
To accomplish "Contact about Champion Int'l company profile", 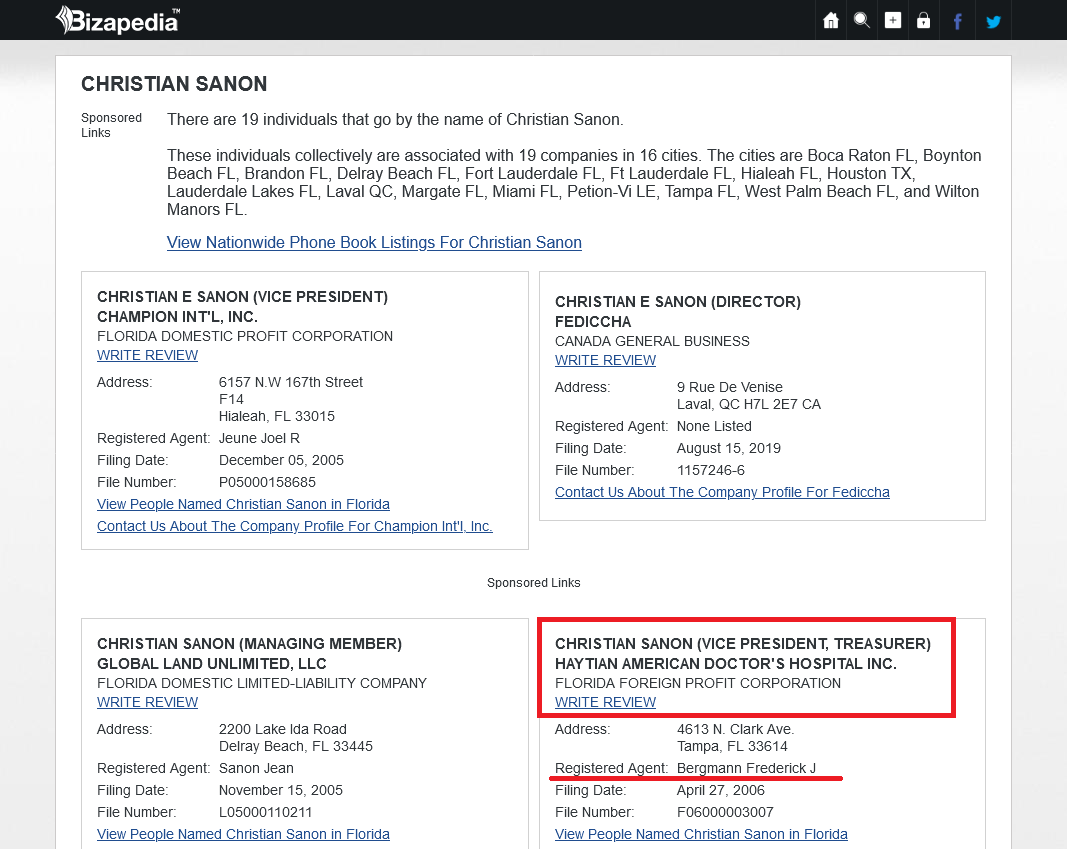I will [x=295, y=526].
